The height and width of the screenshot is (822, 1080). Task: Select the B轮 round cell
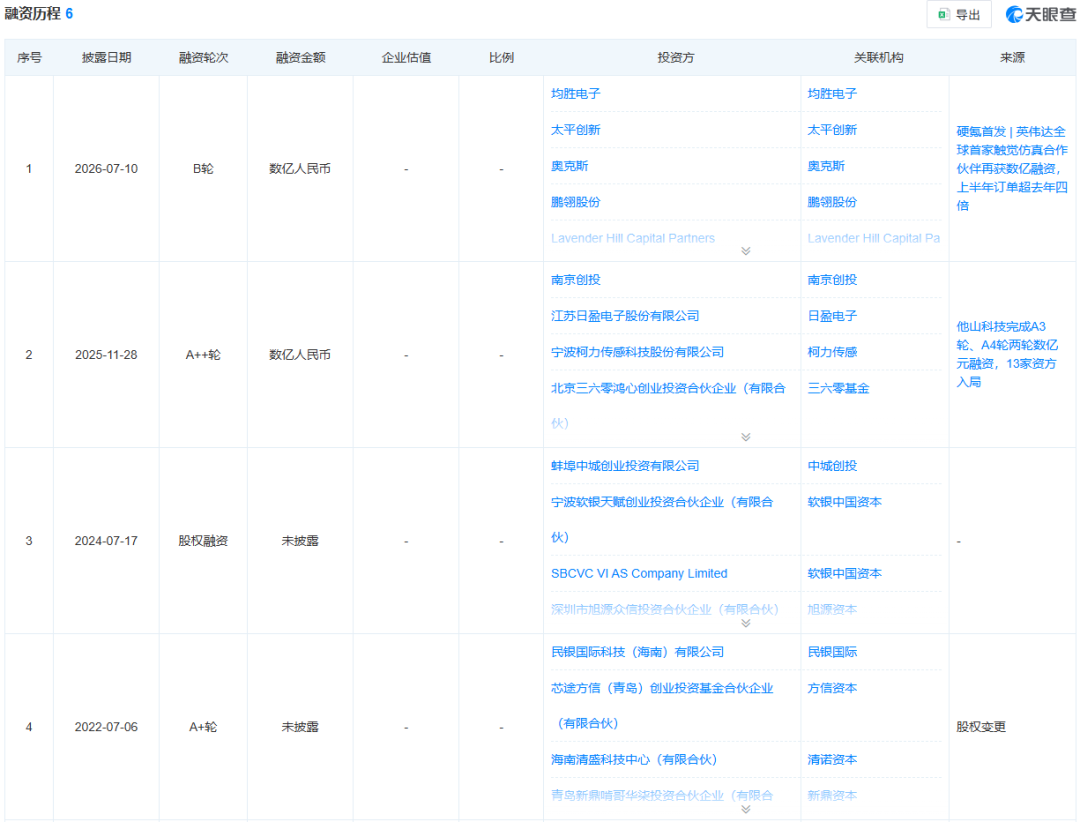pyautogui.click(x=203, y=169)
